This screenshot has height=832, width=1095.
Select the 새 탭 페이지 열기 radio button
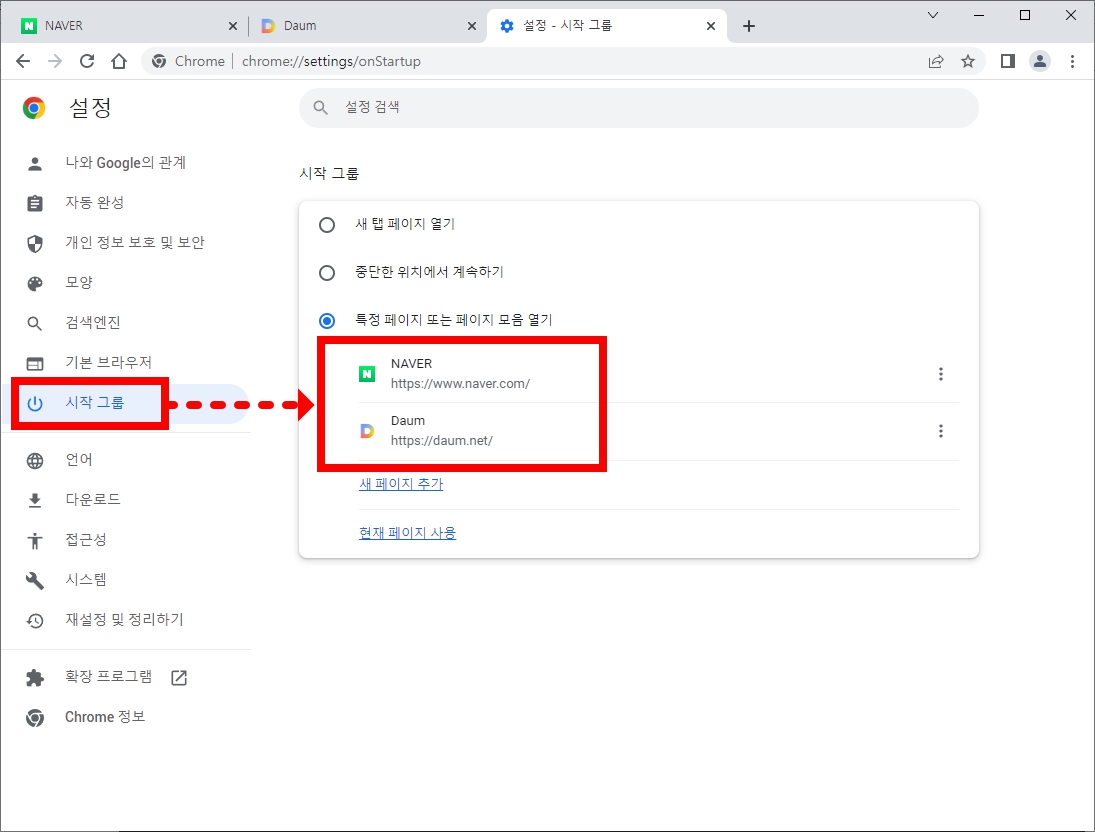click(x=326, y=225)
